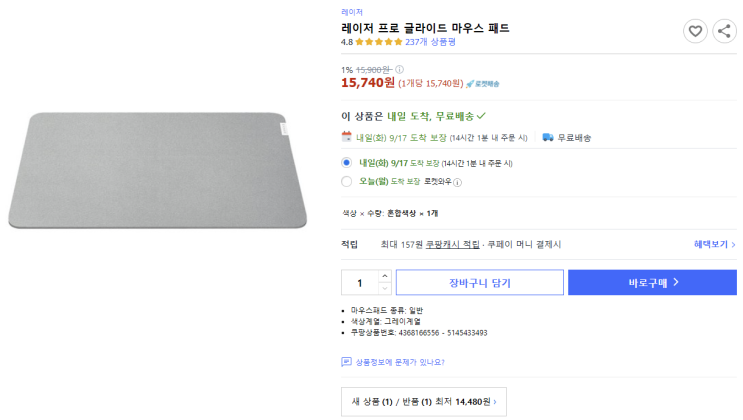
Task: Click the share icon
Action: (x=724, y=31)
